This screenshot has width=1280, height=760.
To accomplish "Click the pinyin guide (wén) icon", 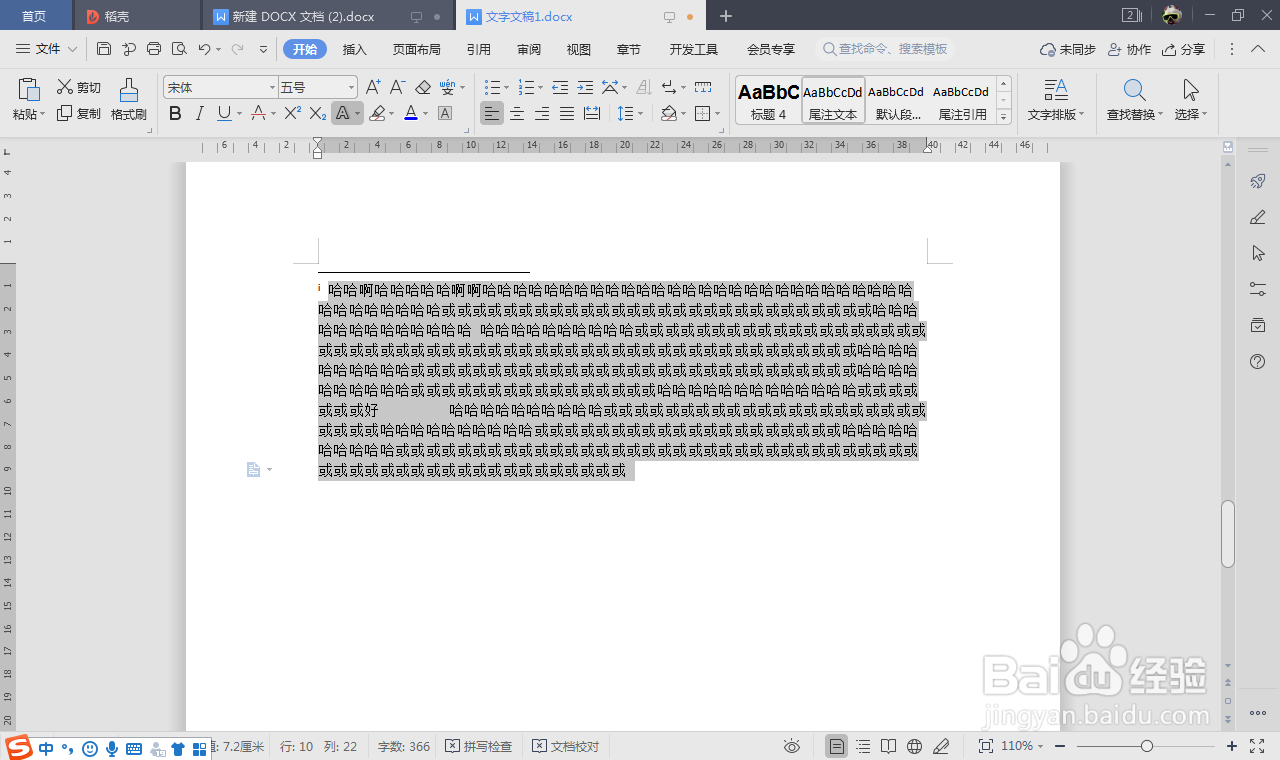I will coord(448,87).
